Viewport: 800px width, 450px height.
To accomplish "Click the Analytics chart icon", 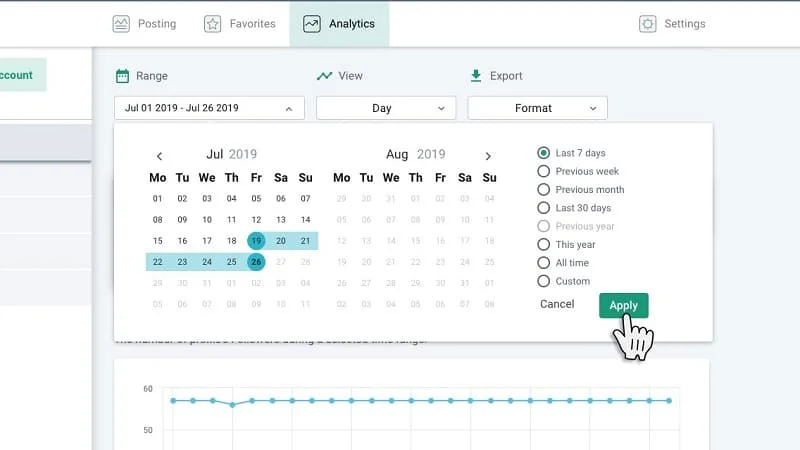I will pyautogui.click(x=312, y=24).
